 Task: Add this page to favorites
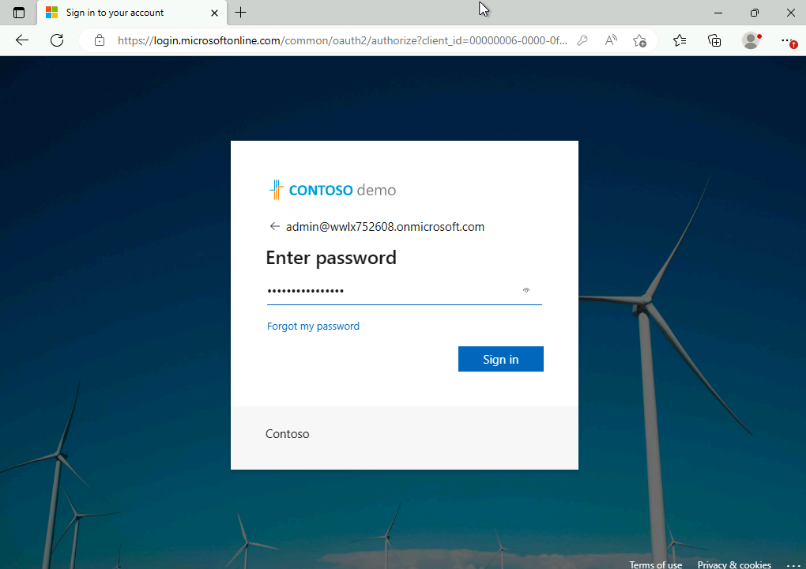point(640,41)
